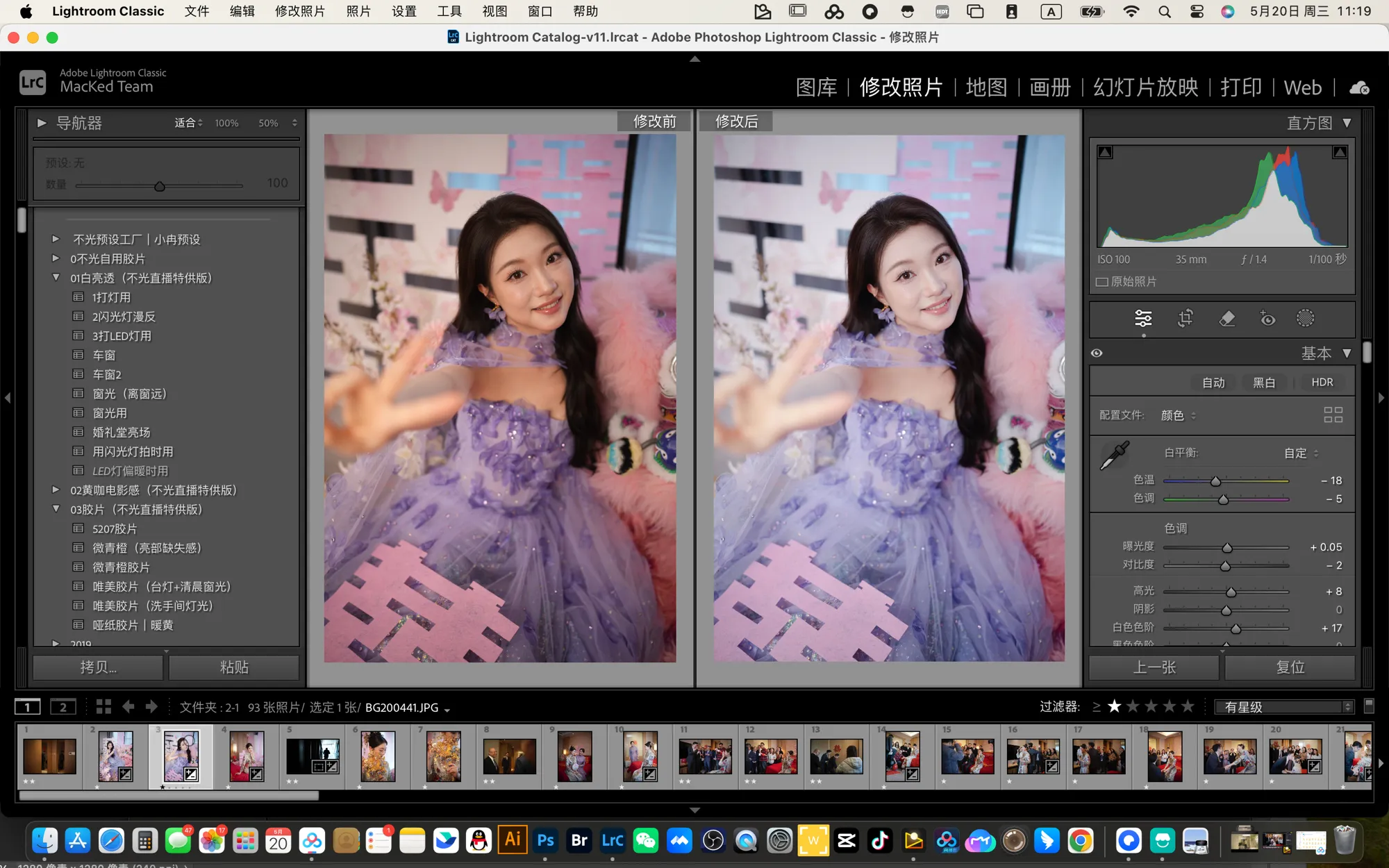Click the 曝光度 exposure slider handle
This screenshot has height=868, width=1389.
pos(1227,548)
